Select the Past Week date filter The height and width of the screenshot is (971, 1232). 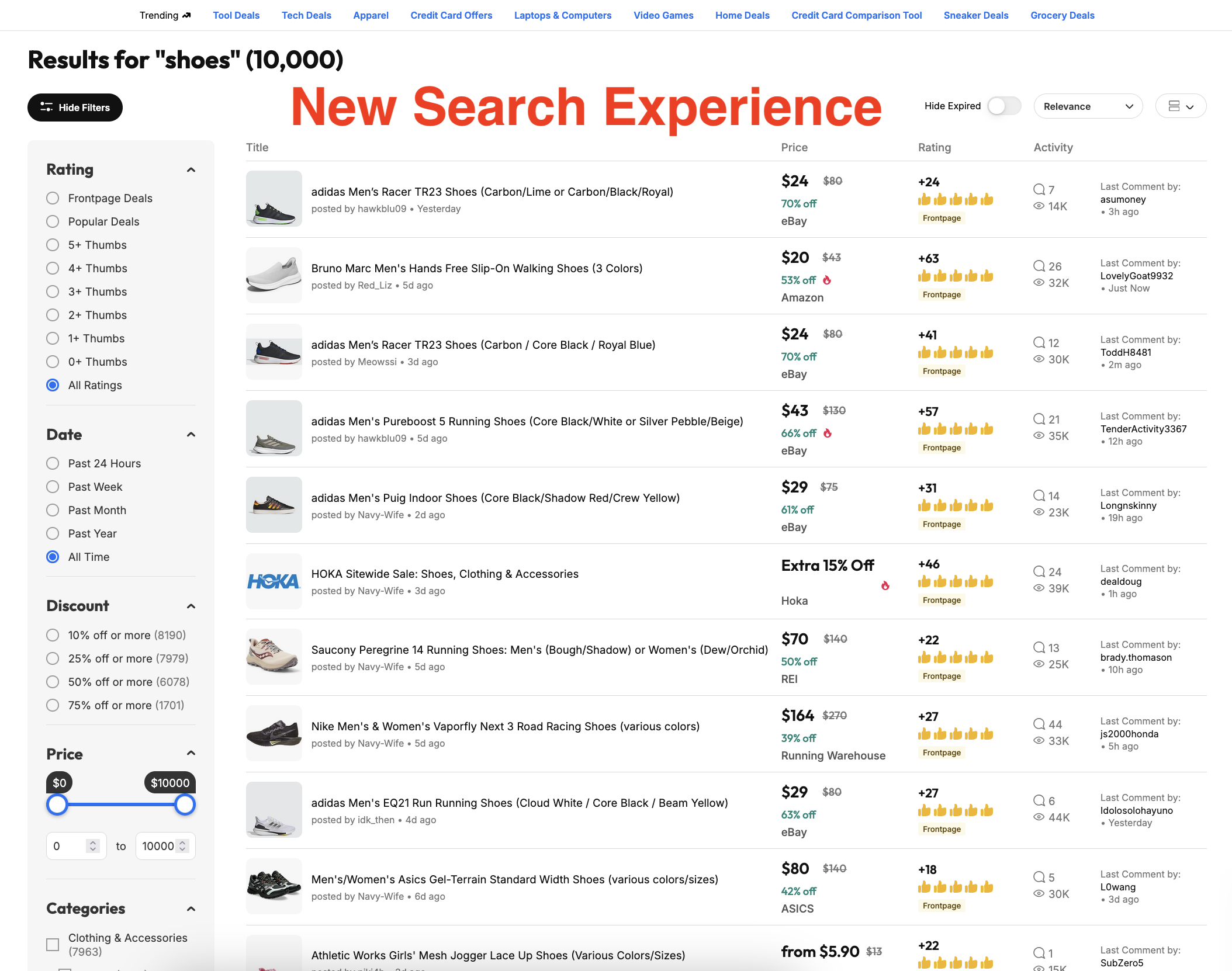(53, 486)
